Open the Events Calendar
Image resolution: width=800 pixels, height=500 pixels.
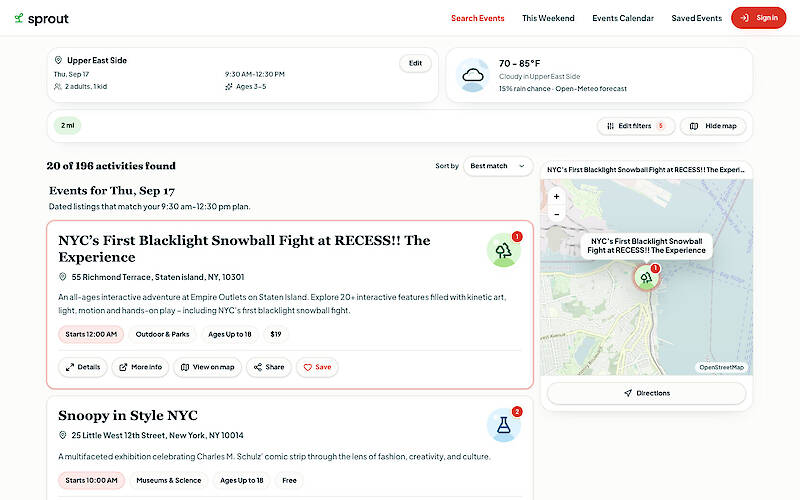(622, 18)
